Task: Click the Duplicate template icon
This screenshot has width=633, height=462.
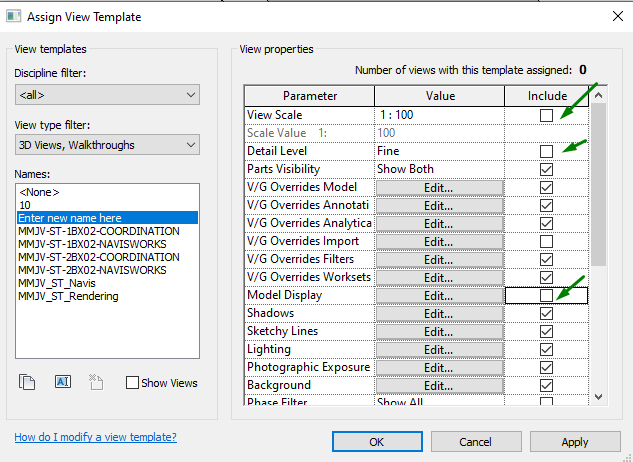Action: (x=28, y=381)
